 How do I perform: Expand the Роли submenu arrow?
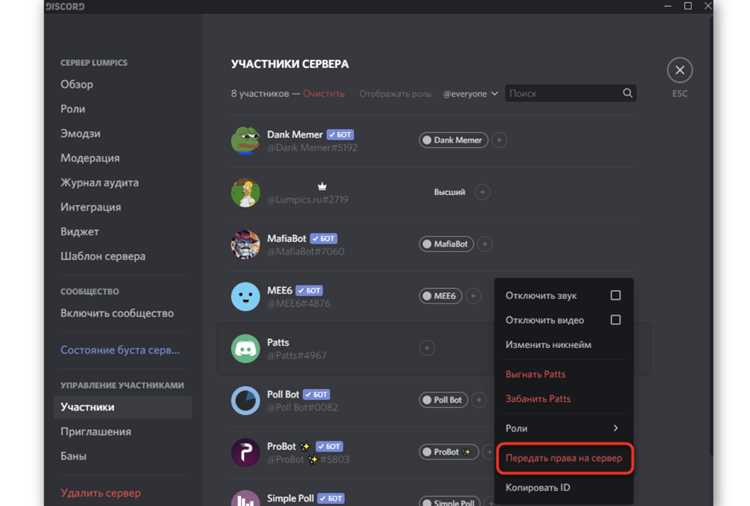pos(616,428)
